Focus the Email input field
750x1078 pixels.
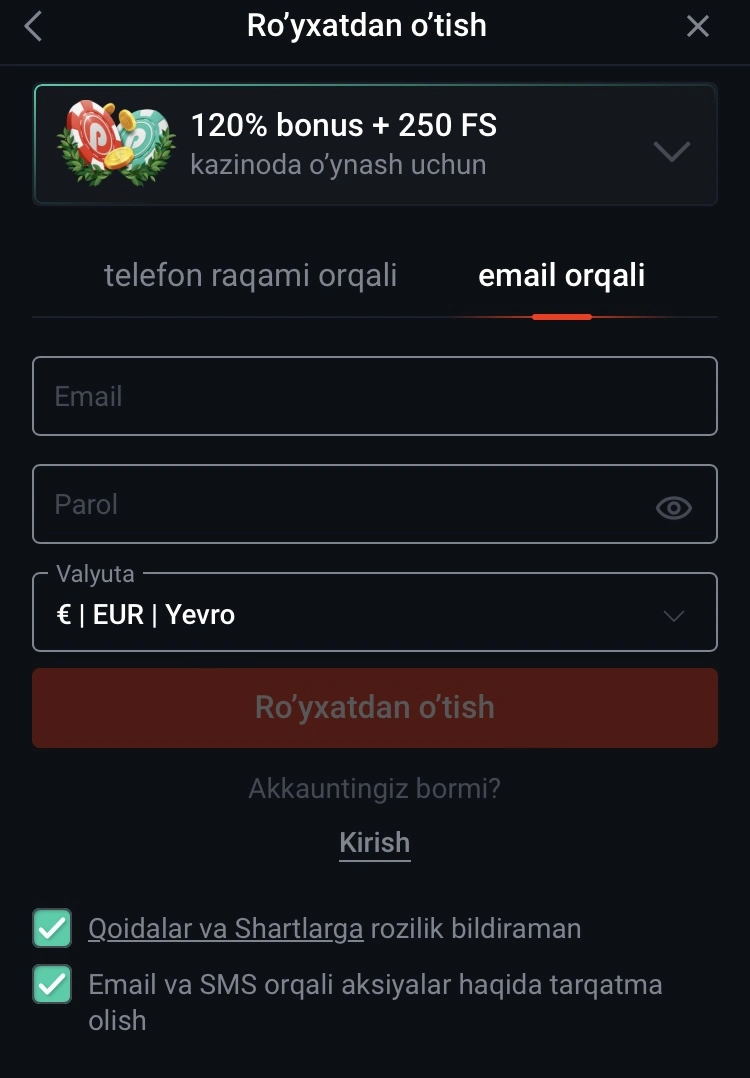(x=375, y=396)
